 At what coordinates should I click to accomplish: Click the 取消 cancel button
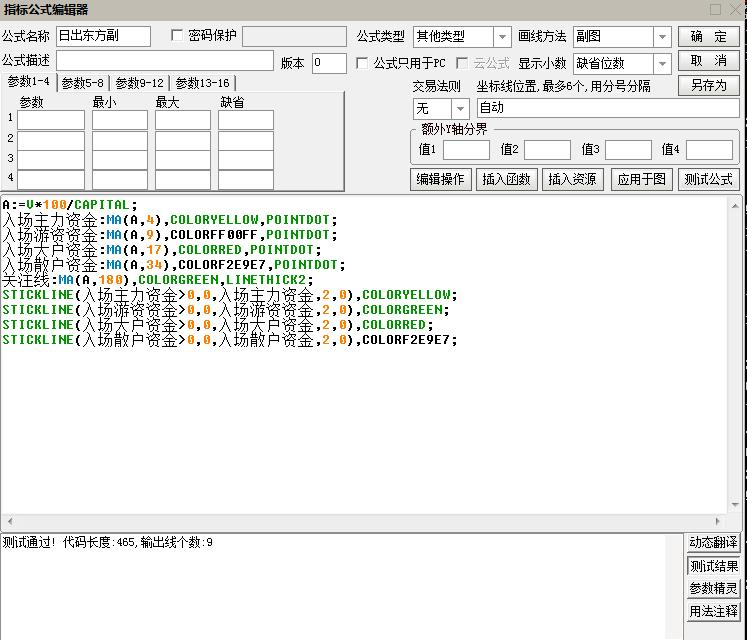coord(708,62)
